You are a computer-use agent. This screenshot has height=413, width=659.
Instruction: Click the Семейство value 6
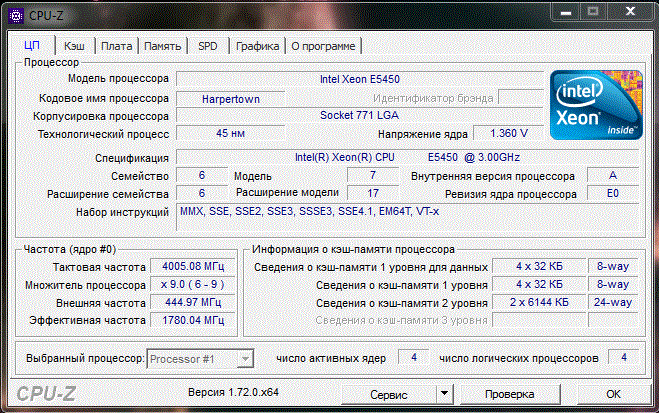[x=202, y=175]
